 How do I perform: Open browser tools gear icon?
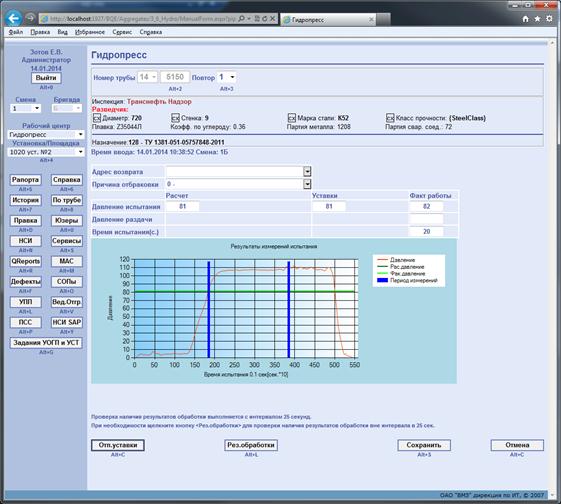(x=549, y=19)
